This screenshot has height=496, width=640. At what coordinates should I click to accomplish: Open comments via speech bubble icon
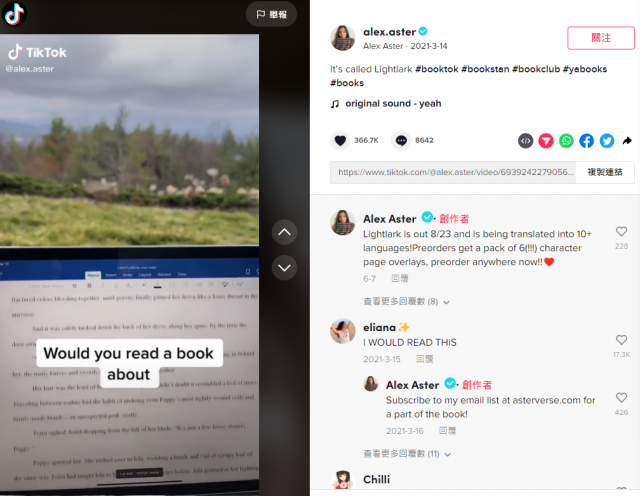coord(401,140)
